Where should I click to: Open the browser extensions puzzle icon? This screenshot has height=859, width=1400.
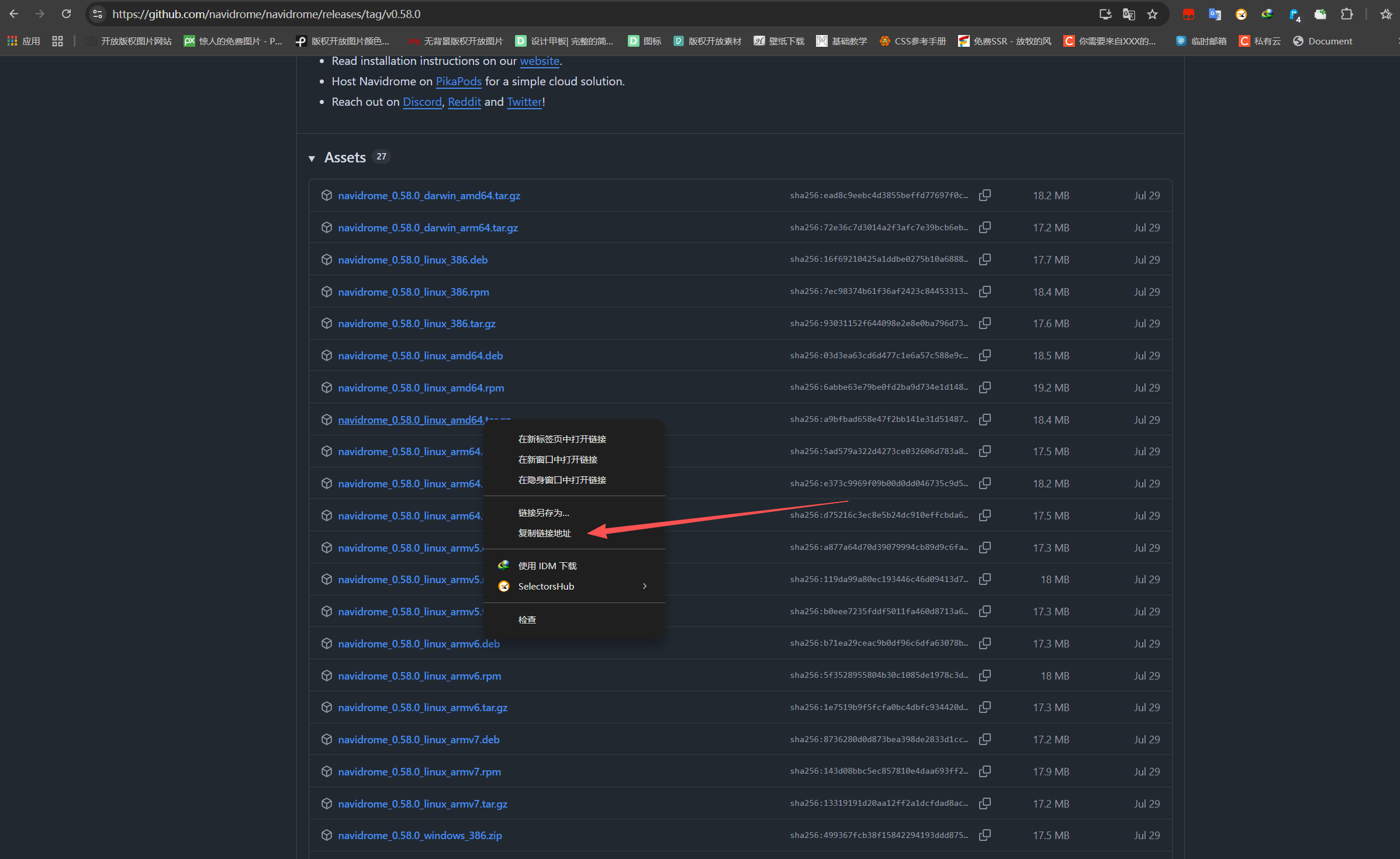tap(1346, 14)
